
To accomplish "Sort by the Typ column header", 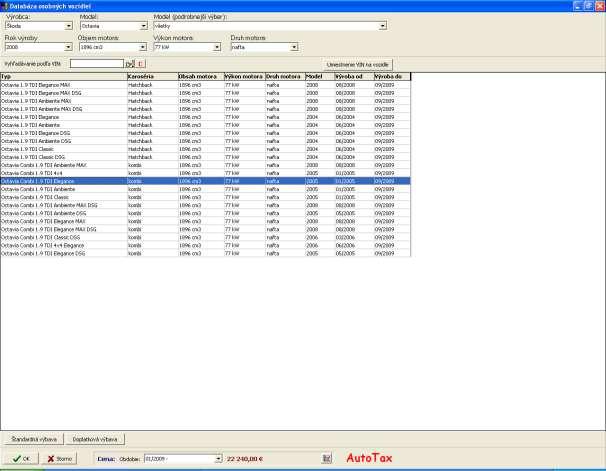I will (x=63, y=77).
